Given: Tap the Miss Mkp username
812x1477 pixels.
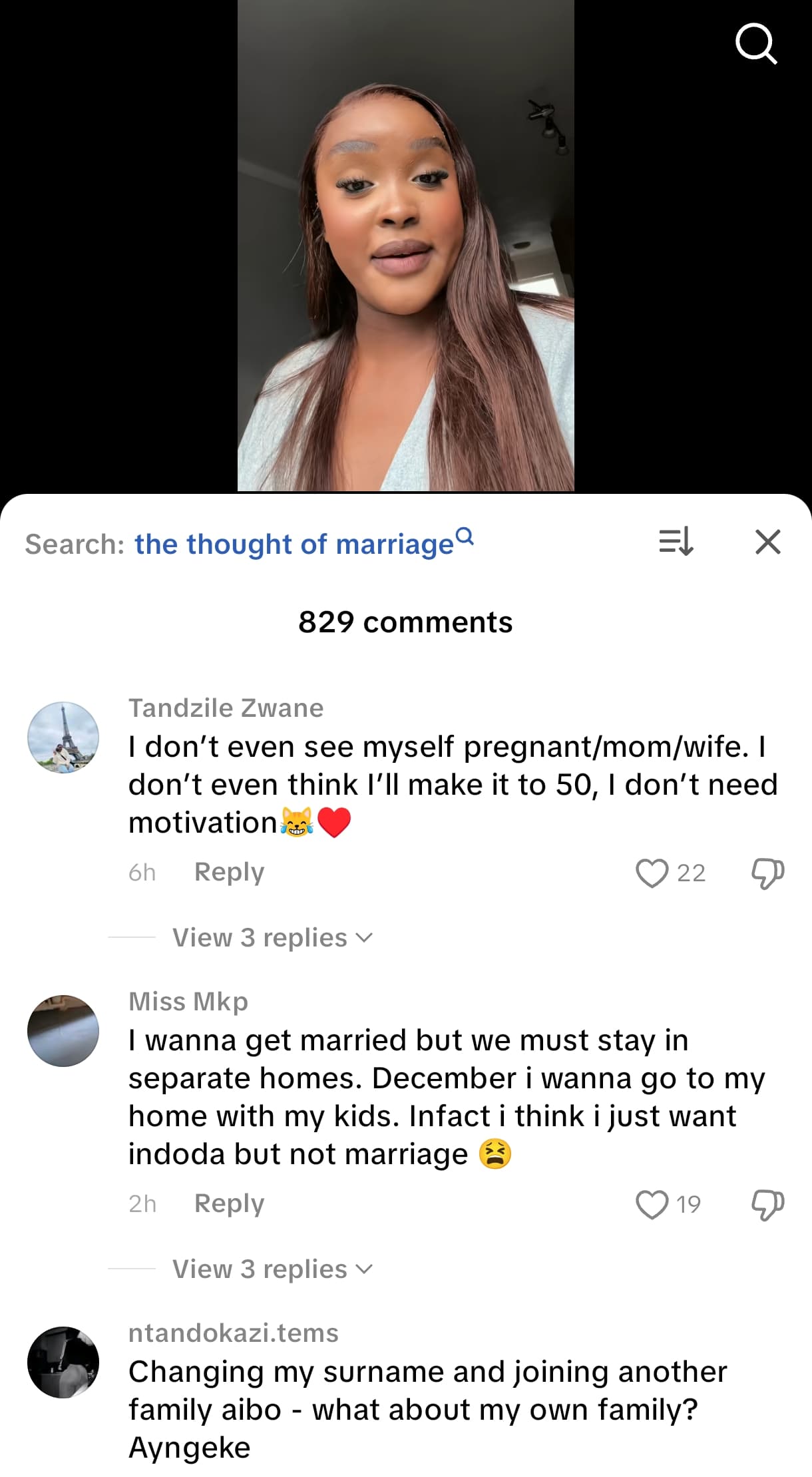Looking at the screenshot, I should pyautogui.click(x=188, y=1002).
